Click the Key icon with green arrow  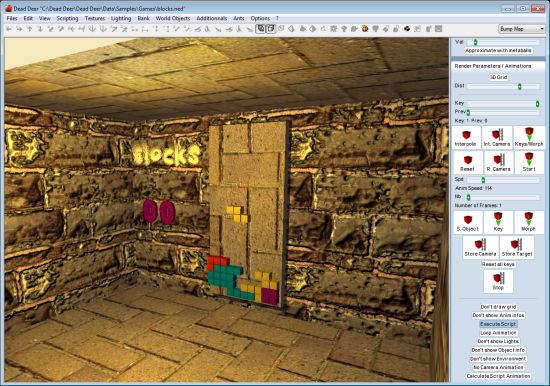pyautogui.click(x=498, y=222)
